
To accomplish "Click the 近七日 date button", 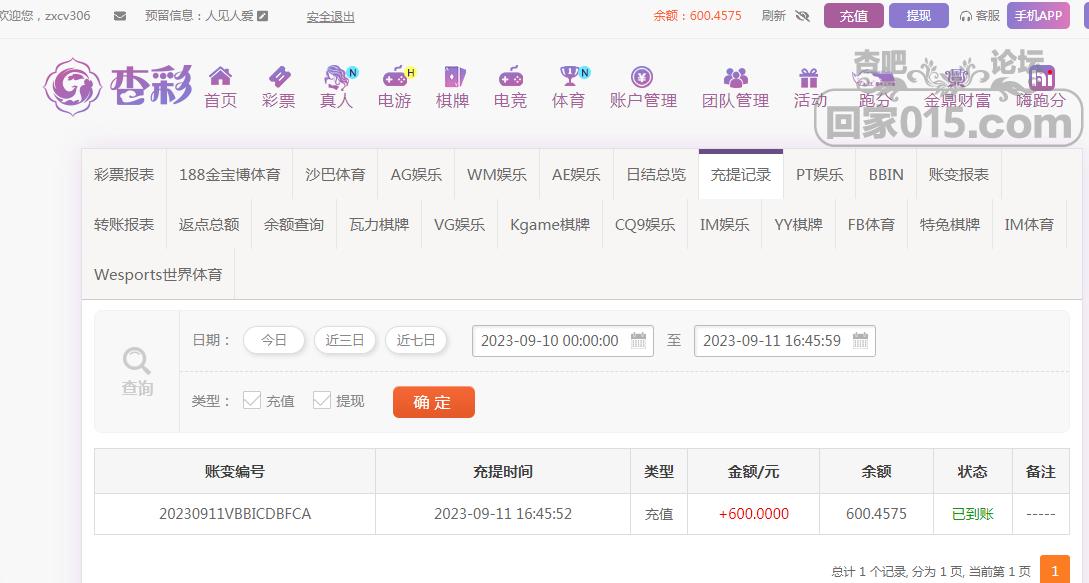I will (x=415, y=340).
